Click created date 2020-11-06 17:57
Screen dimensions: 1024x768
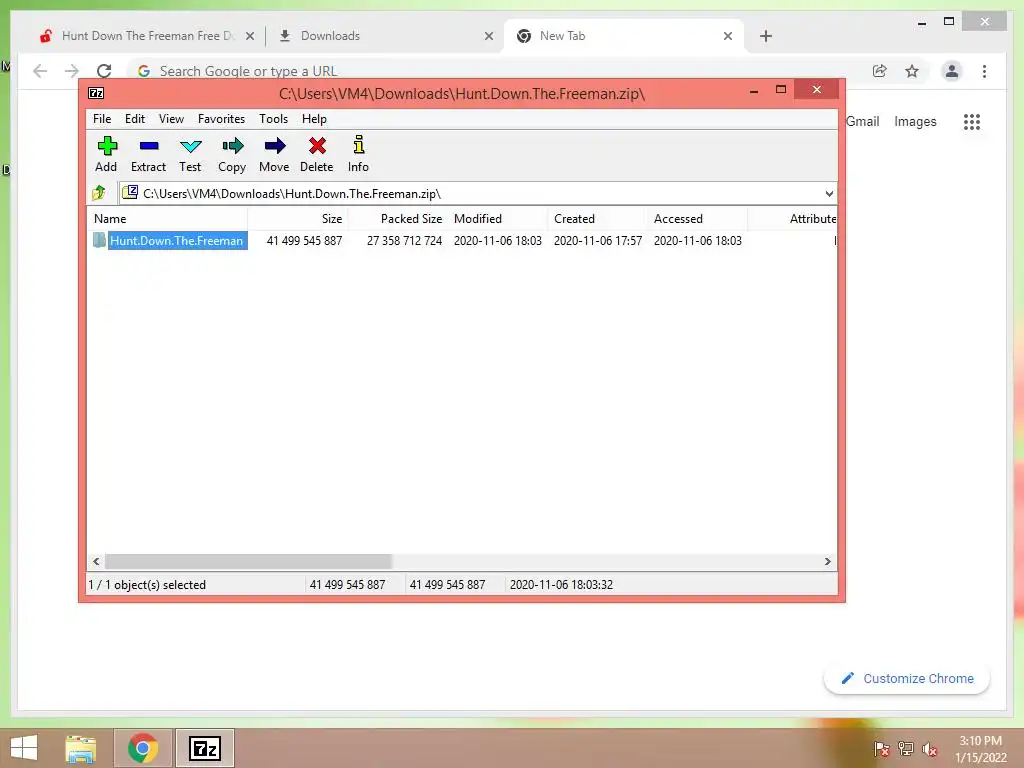(598, 240)
